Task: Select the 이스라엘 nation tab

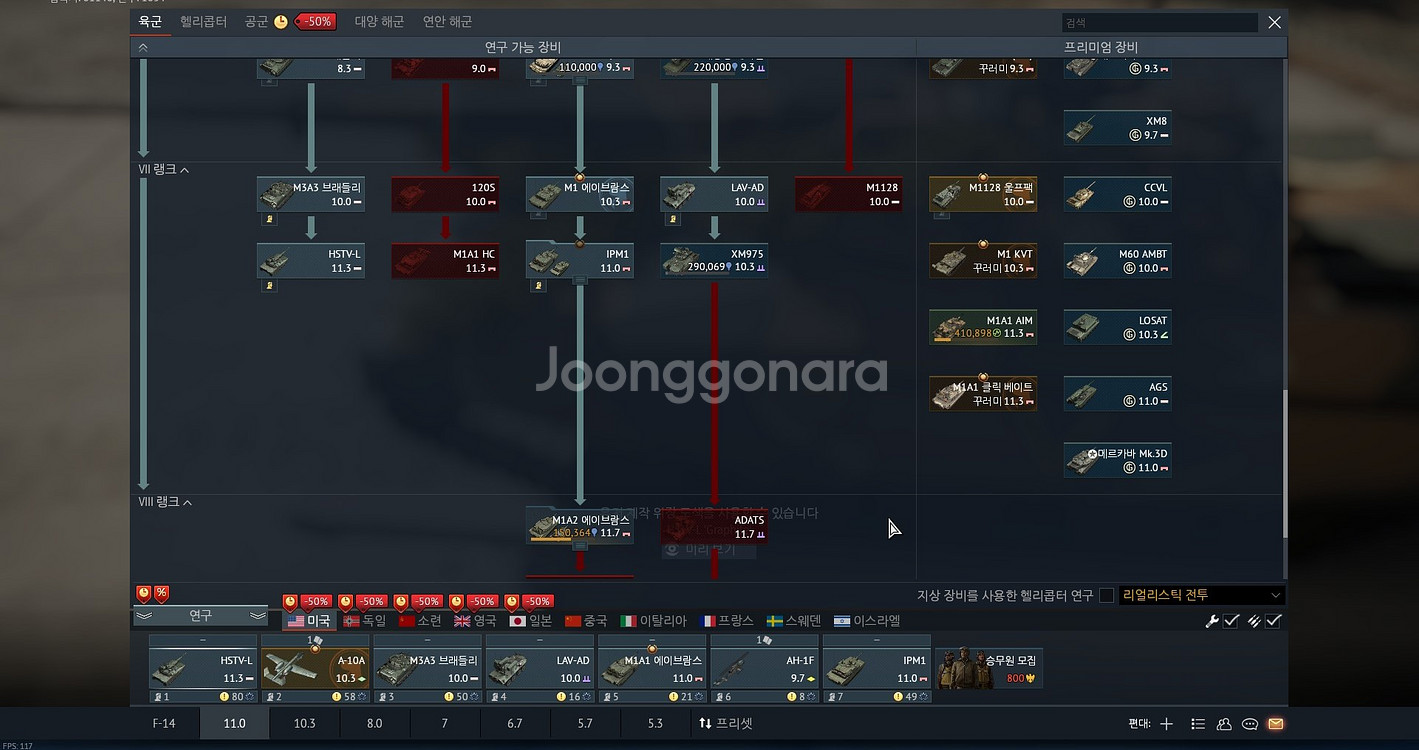Action: pos(867,621)
